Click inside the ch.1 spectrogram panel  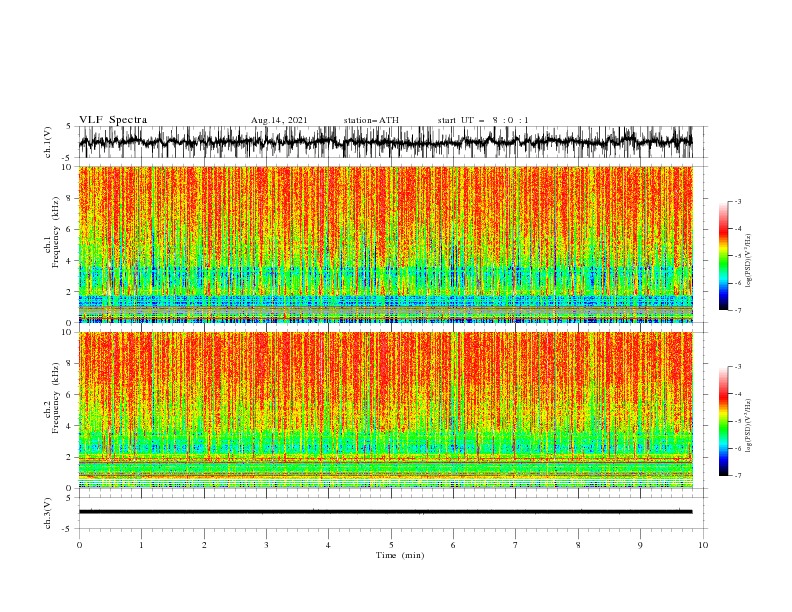(x=385, y=244)
